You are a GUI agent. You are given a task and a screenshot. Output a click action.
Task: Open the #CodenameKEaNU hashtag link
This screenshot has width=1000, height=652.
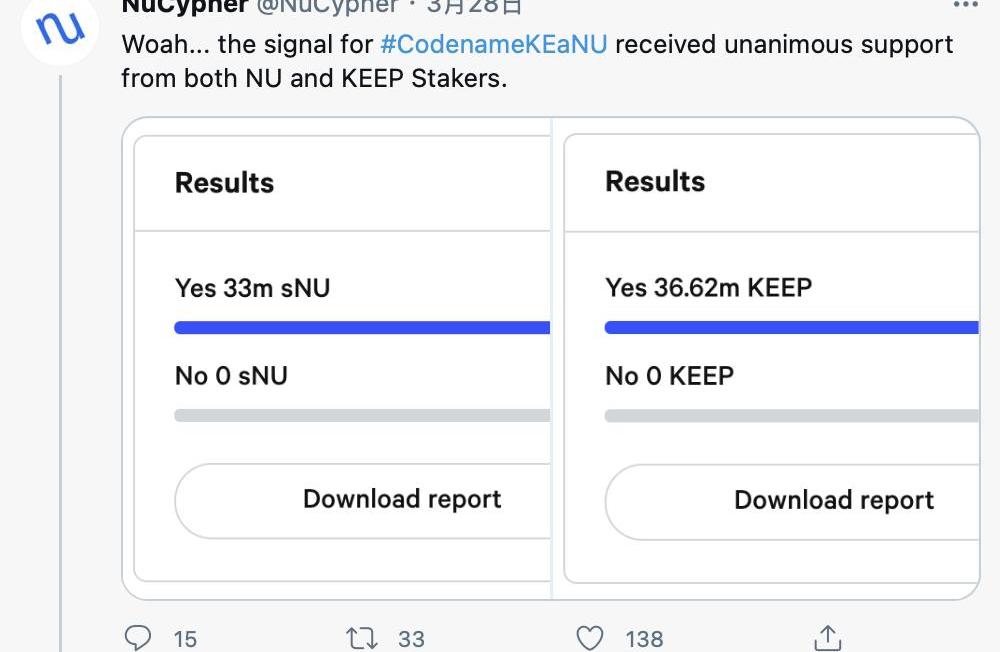(x=494, y=45)
